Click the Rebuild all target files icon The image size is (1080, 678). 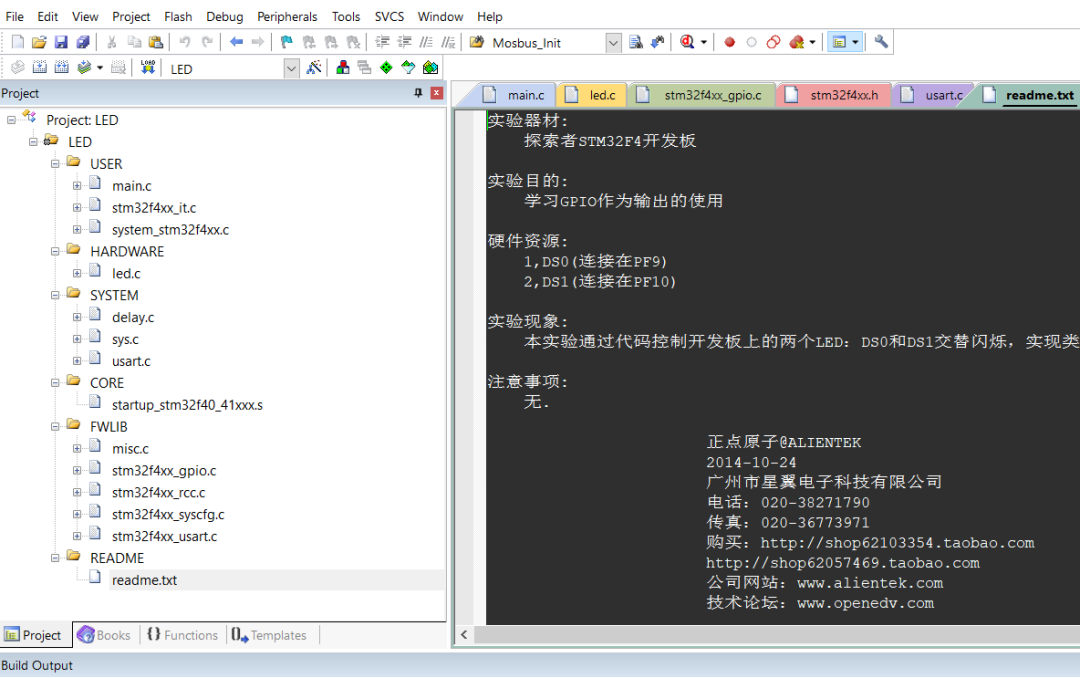click(x=61, y=68)
